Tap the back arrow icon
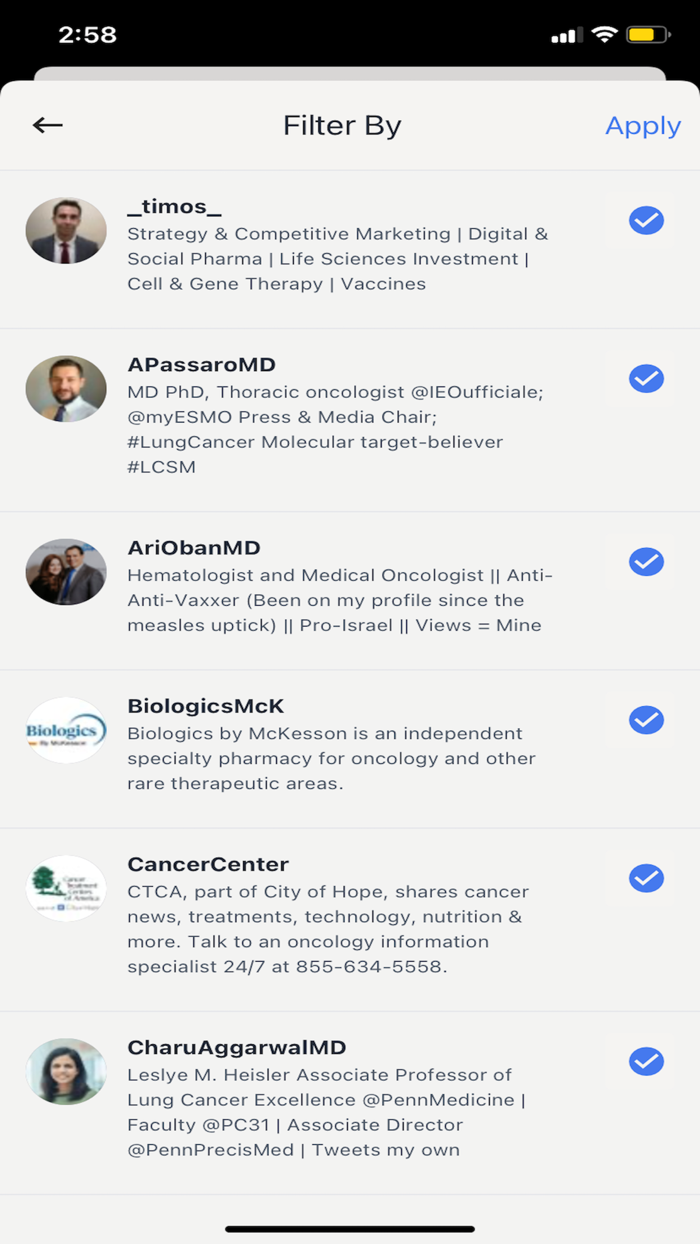This screenshot has height=1244, width=700. (47, 125)
